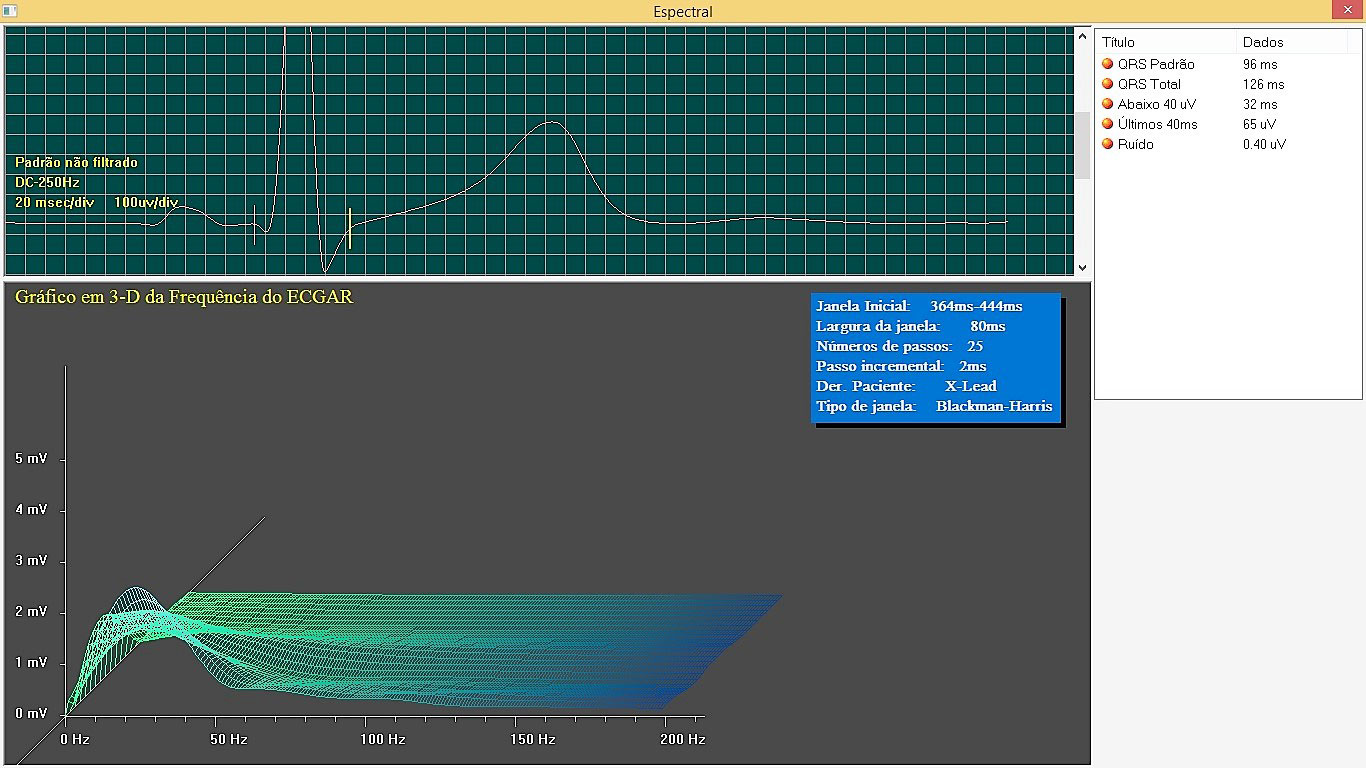This screenshot has width=1366, height=768.
Task: Select the Últimos 40ms row label
Action: [1158, 124]
